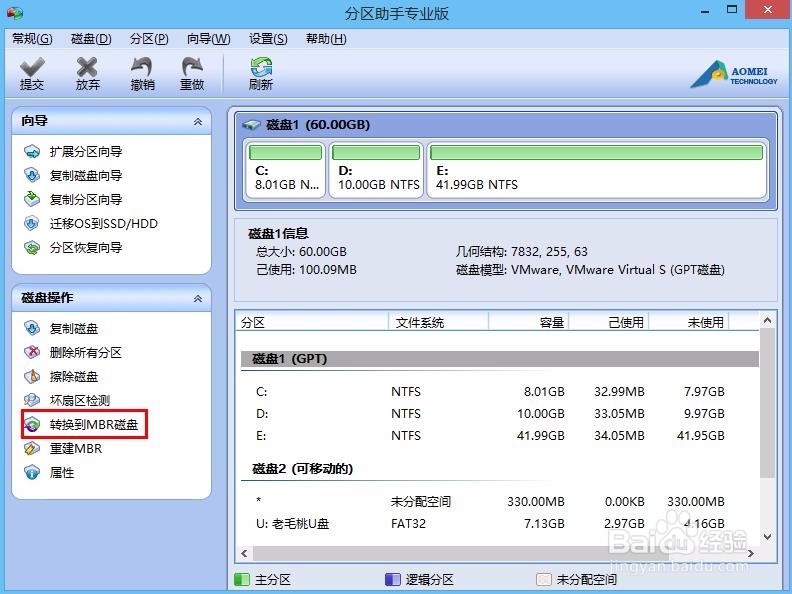This screenshot has width=792, height=594.
Task: Click the 擦除磁盘 icon
Action: click(x=32, y=376)
